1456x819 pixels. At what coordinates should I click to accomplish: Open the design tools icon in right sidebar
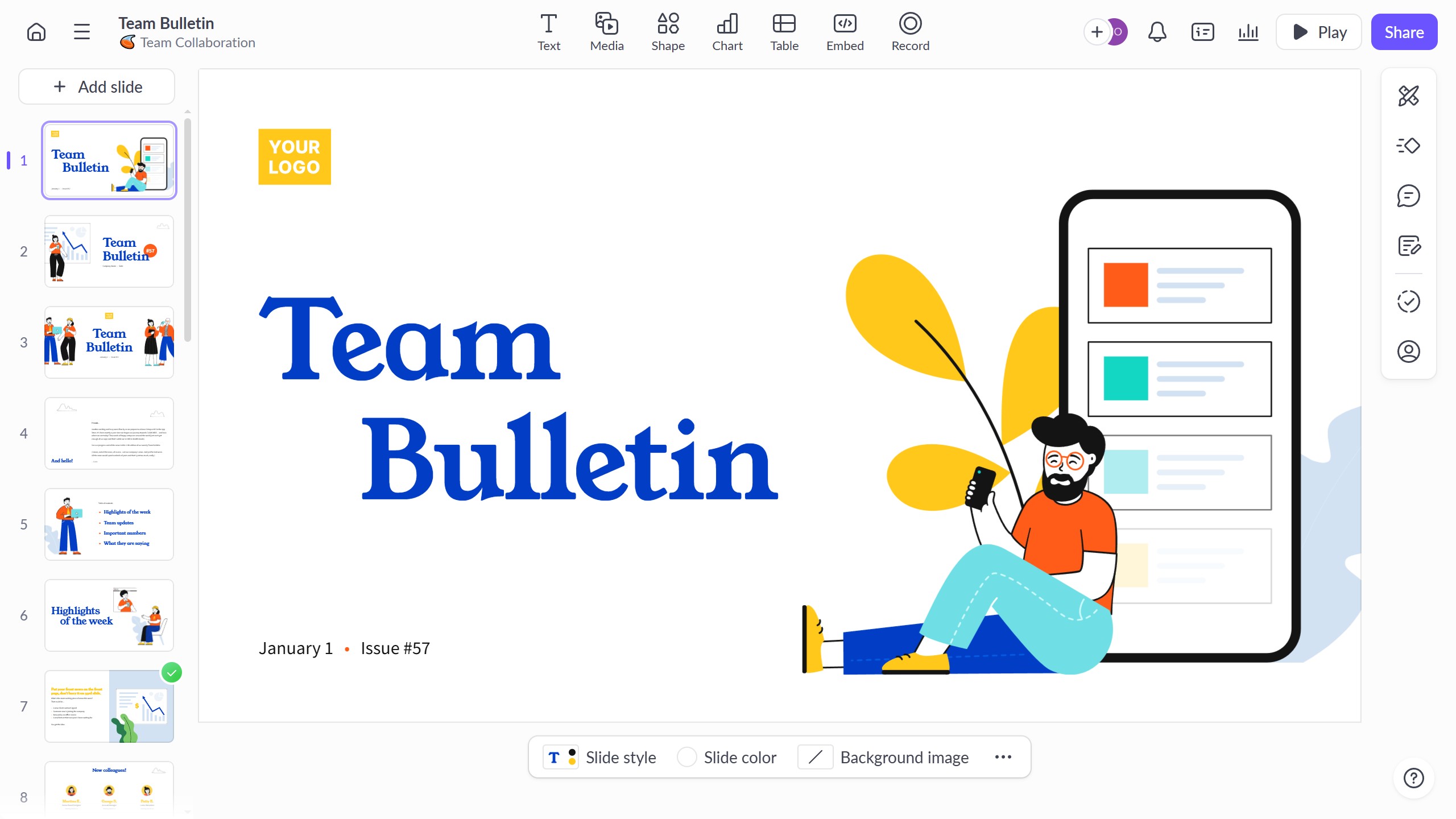[x=1409, y=96]
